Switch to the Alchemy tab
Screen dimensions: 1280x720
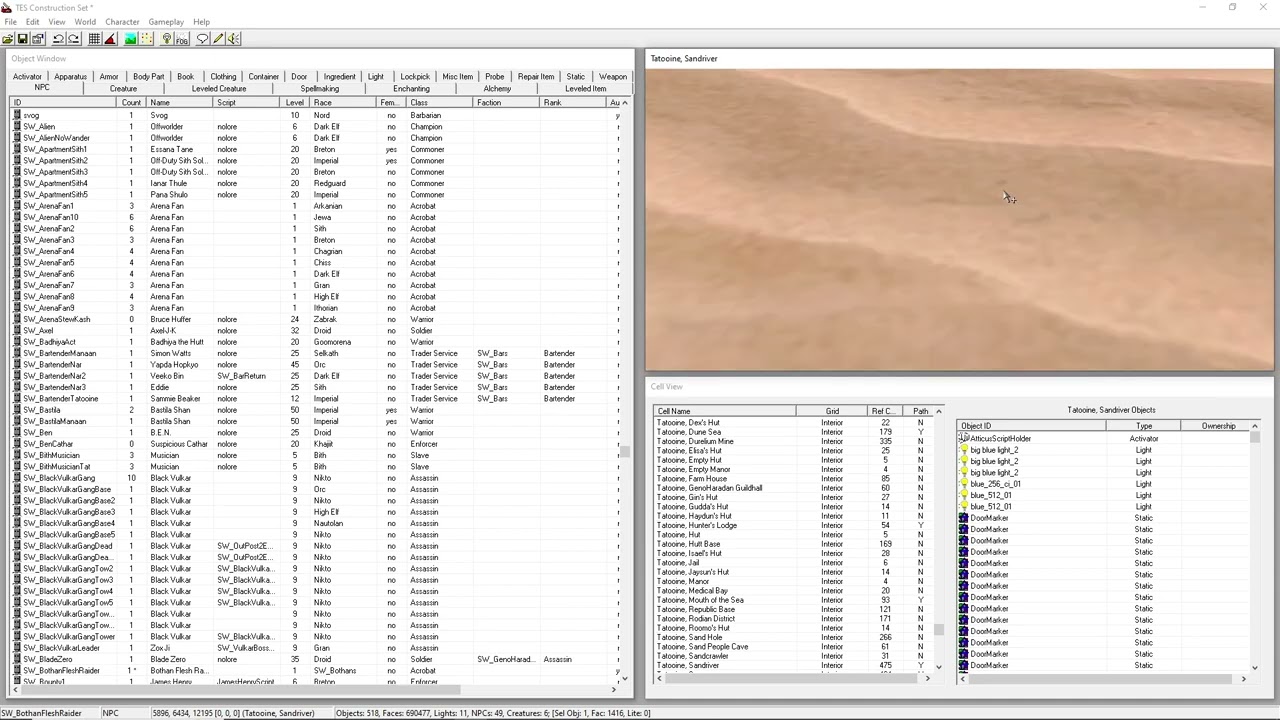(x=497, y=89)
